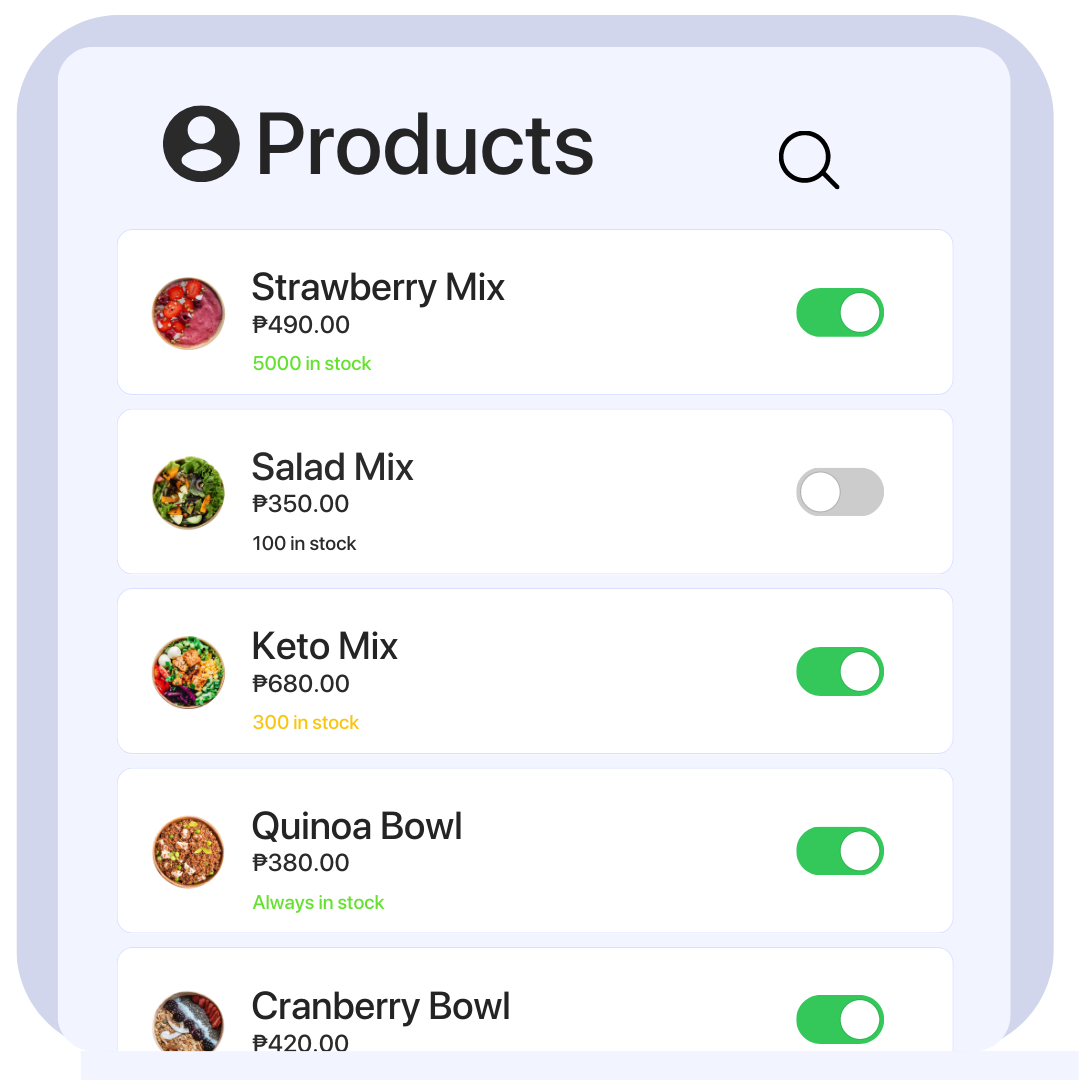Open the Strawberry Mix bowl image

coord(188,313)
